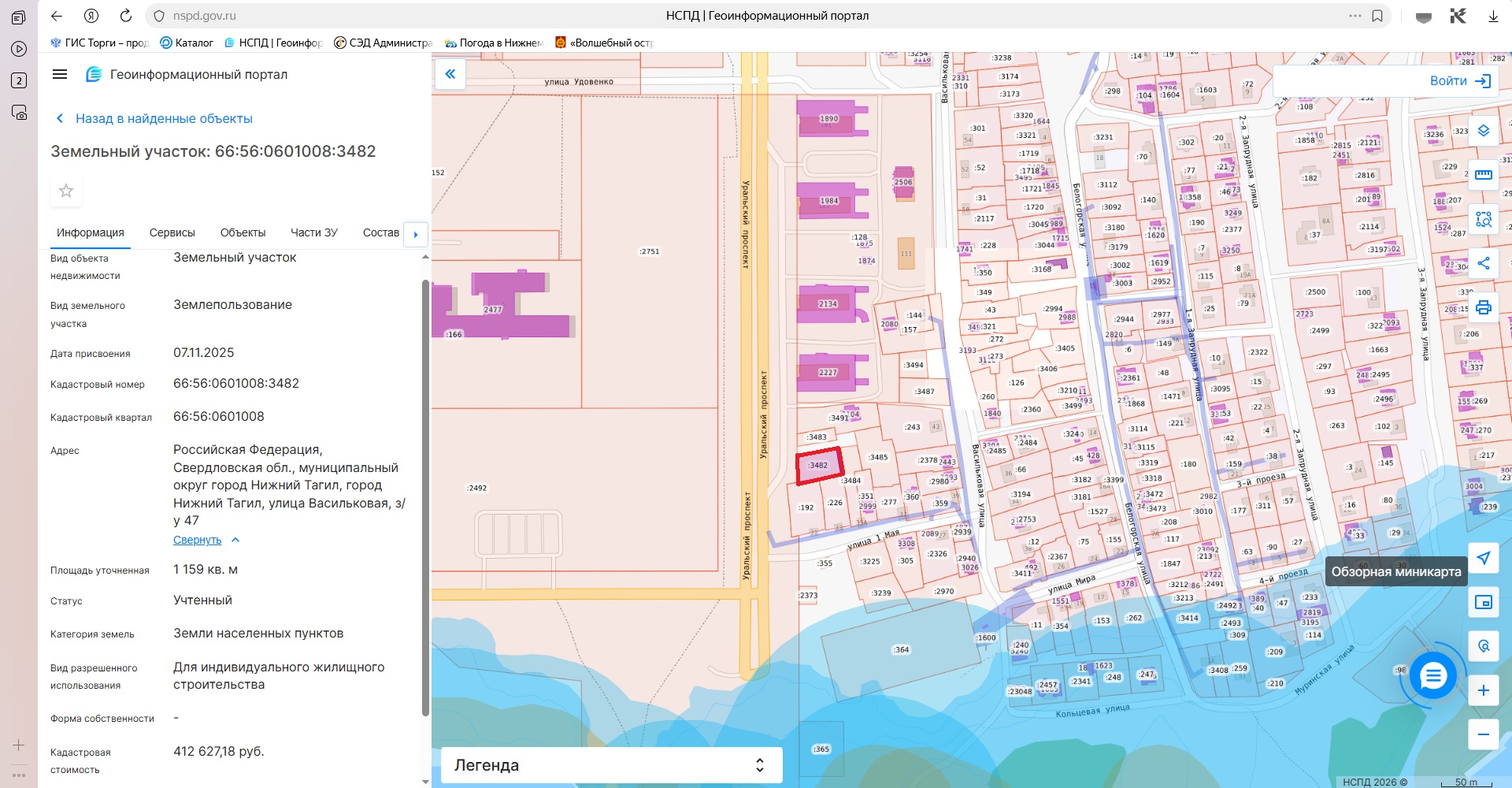1512x788 pixels.
Task: Click the my location arrow icon
Action: pyautogui.click(x=1483, y=558)
